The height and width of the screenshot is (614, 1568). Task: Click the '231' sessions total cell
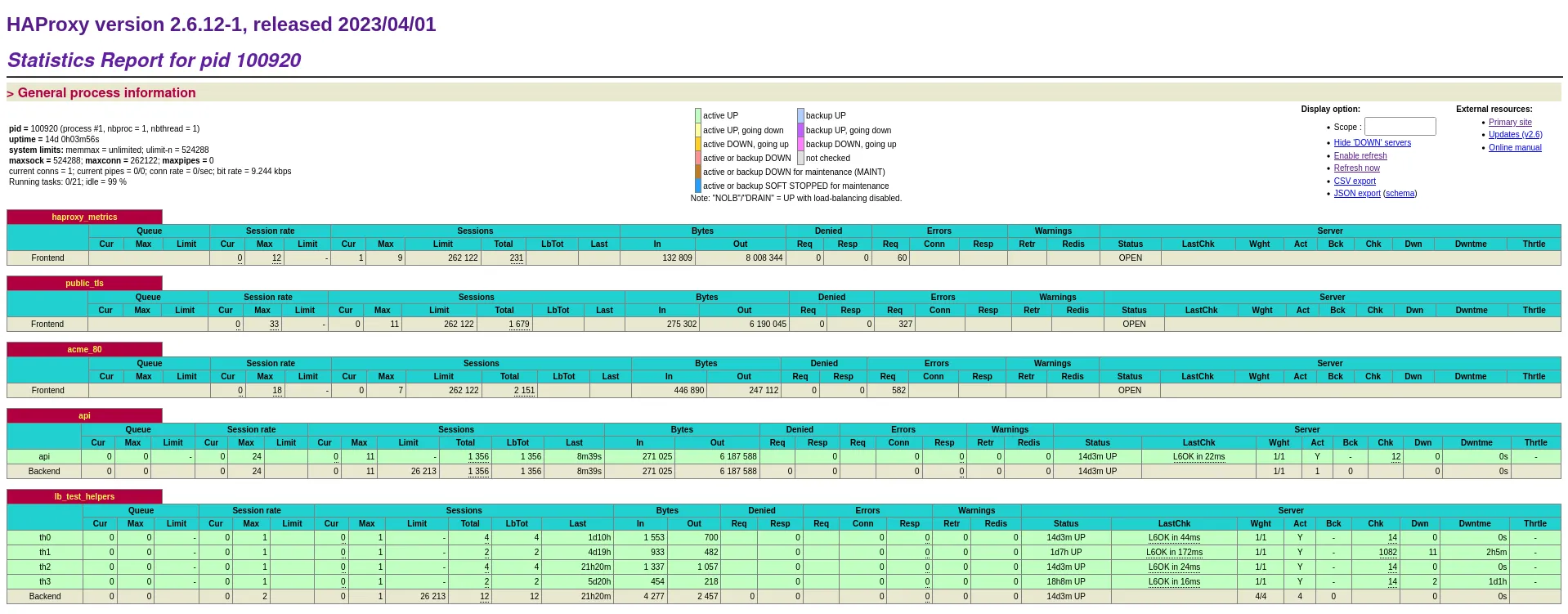coord(504,258)
